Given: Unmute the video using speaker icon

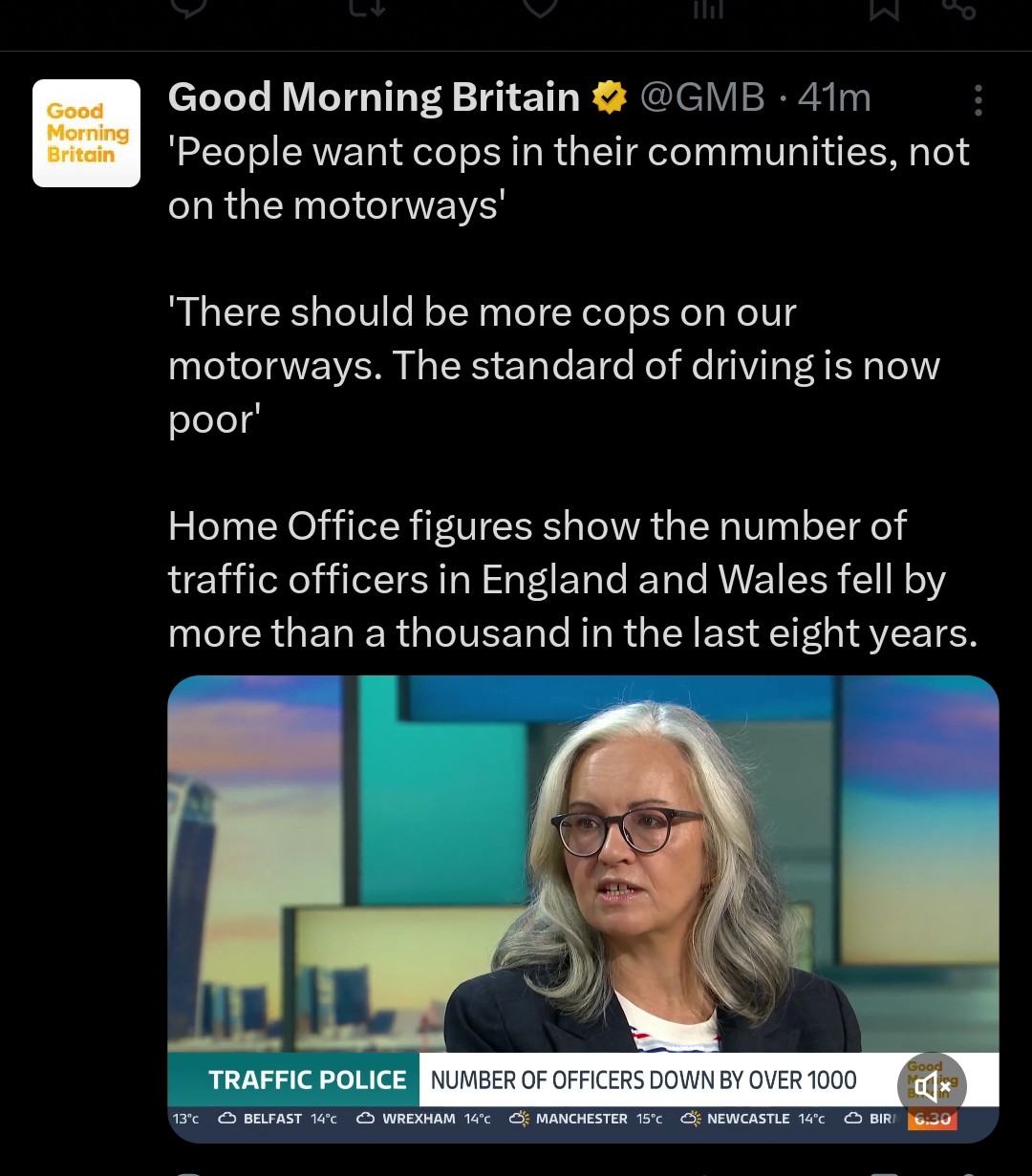Looking at the screenshot, I should pos(933,1087).
